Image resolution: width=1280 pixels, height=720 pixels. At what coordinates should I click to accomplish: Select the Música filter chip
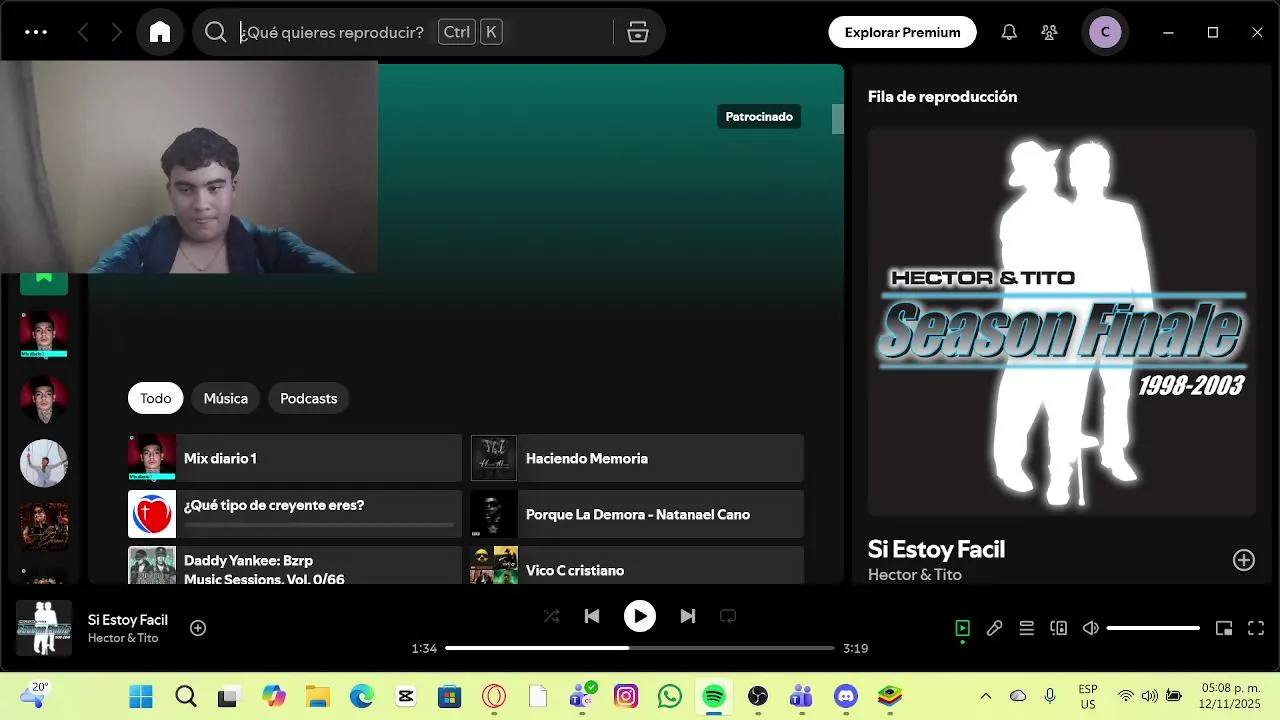pos(226,398)
